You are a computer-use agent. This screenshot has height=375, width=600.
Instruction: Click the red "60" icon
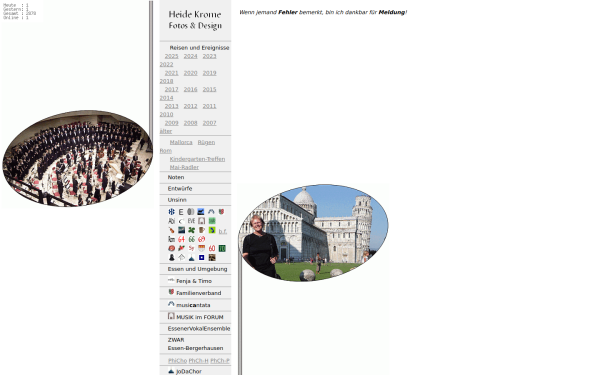pyautogui.click(x=212, y=248)
